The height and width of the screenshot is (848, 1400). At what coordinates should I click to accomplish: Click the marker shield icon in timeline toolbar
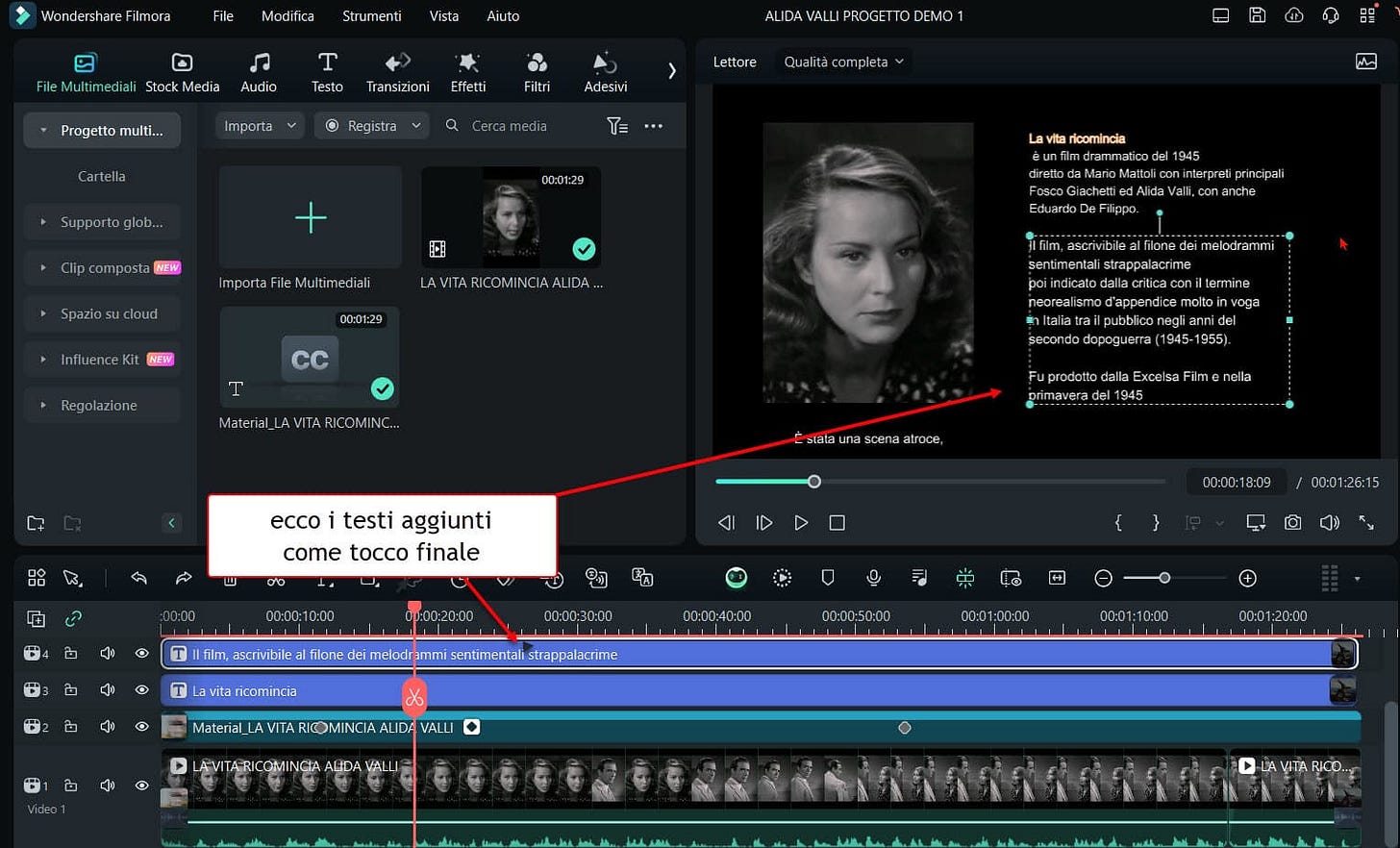pos(827,578)
